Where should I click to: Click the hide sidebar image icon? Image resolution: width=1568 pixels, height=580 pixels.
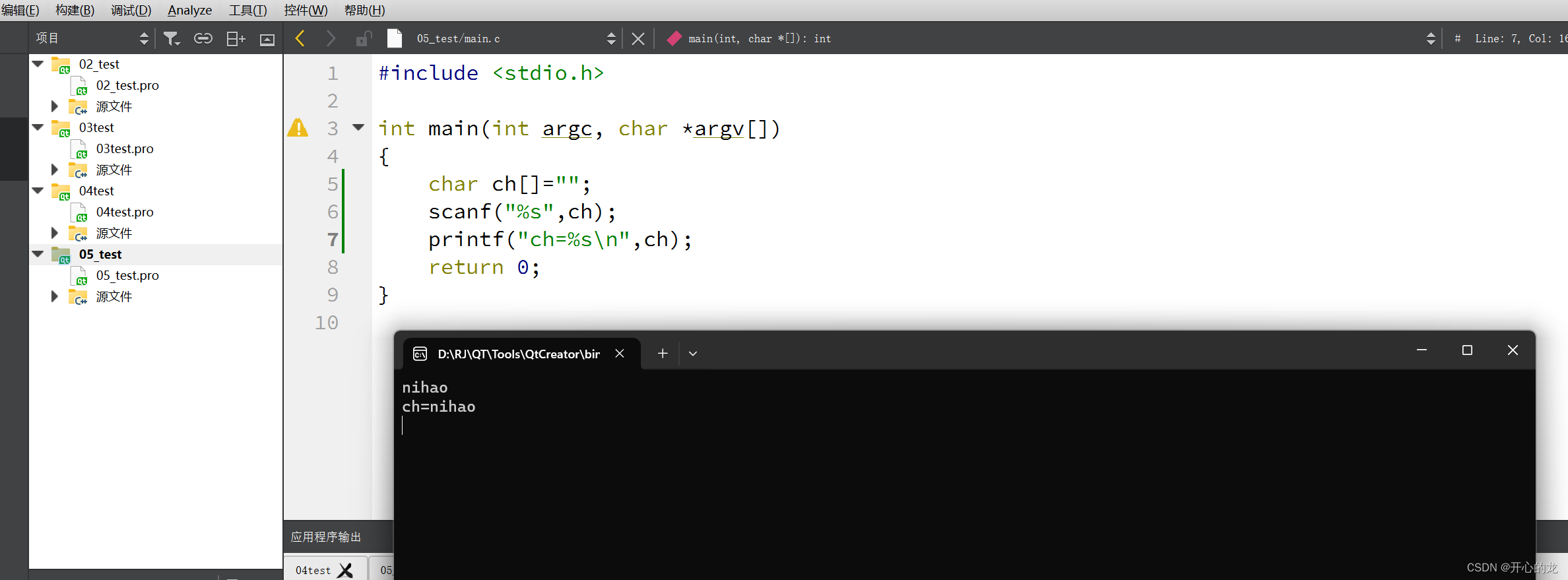point(267,40)
